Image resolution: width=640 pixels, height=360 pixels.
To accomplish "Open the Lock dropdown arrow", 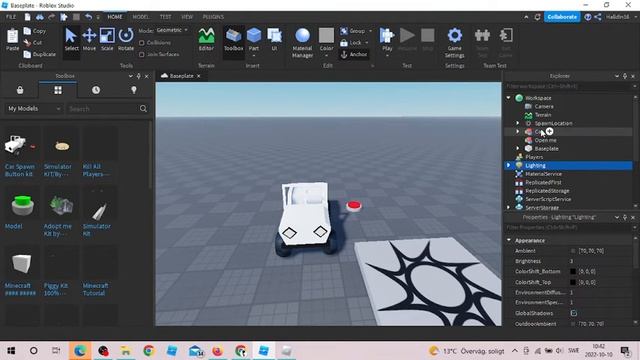I will click(x=367, y=42).
